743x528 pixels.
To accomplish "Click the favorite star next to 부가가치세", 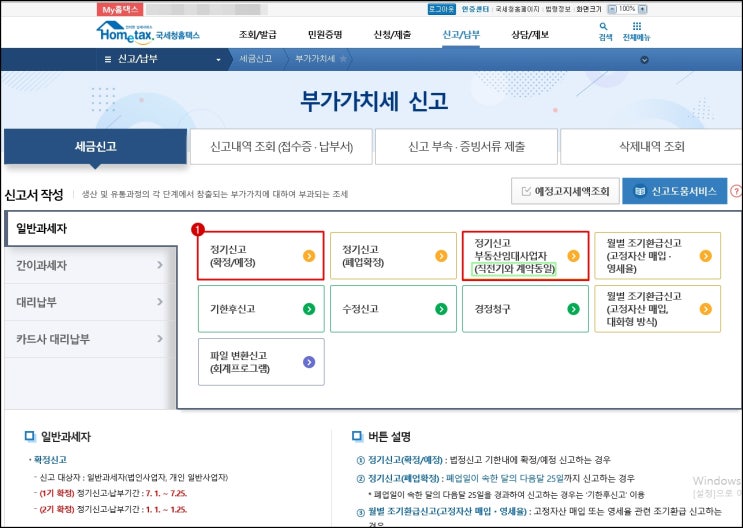I will point(343,59).
